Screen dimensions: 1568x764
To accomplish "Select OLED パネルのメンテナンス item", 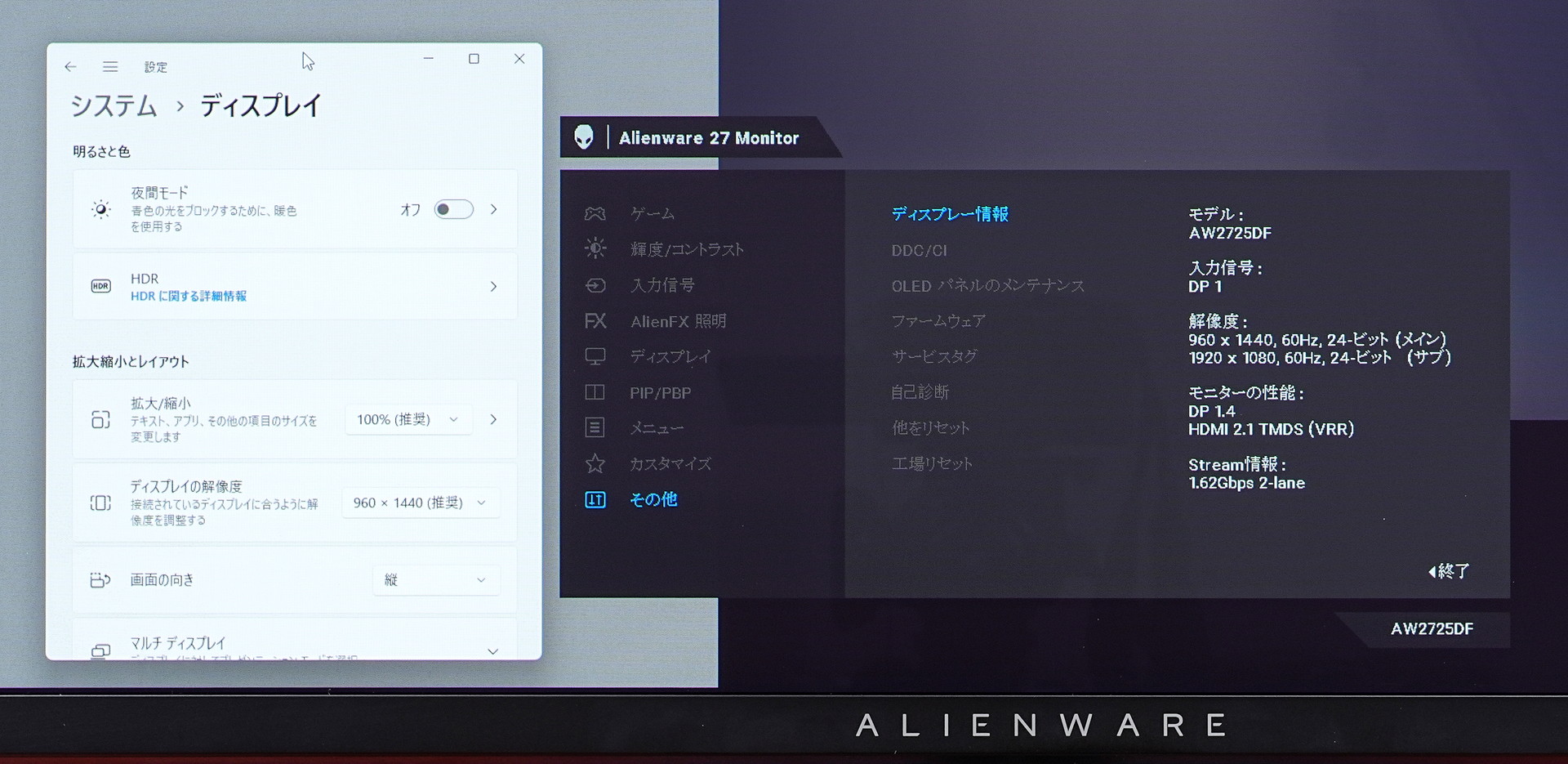I will [987, 285].
